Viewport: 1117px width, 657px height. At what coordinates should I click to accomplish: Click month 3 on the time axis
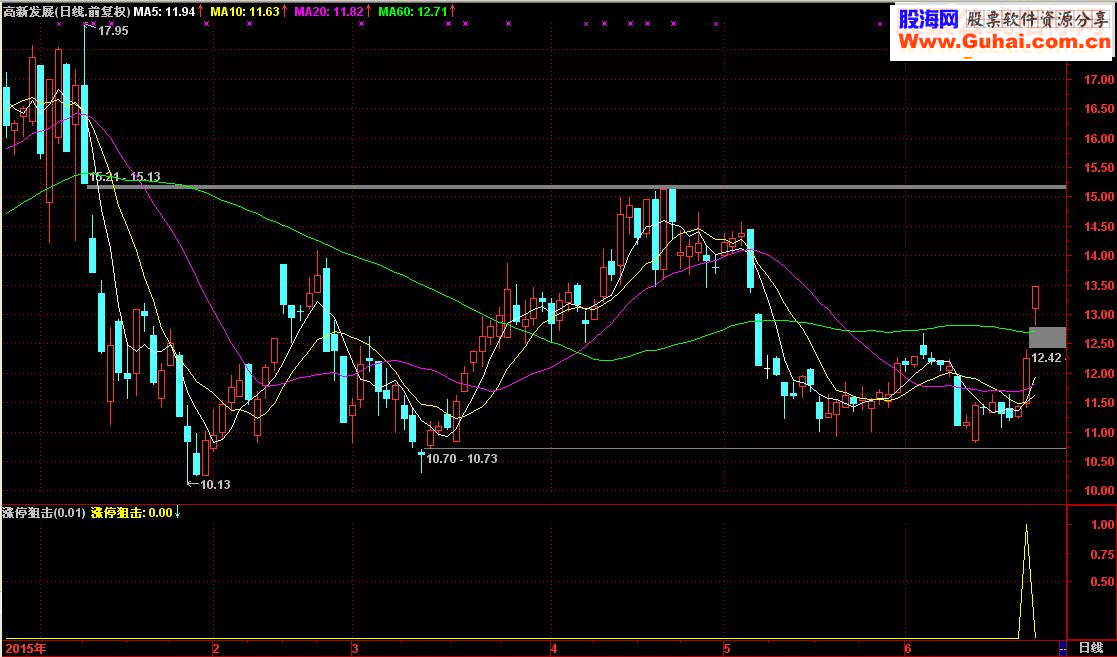pyautogui.click(x=354, y=648)
